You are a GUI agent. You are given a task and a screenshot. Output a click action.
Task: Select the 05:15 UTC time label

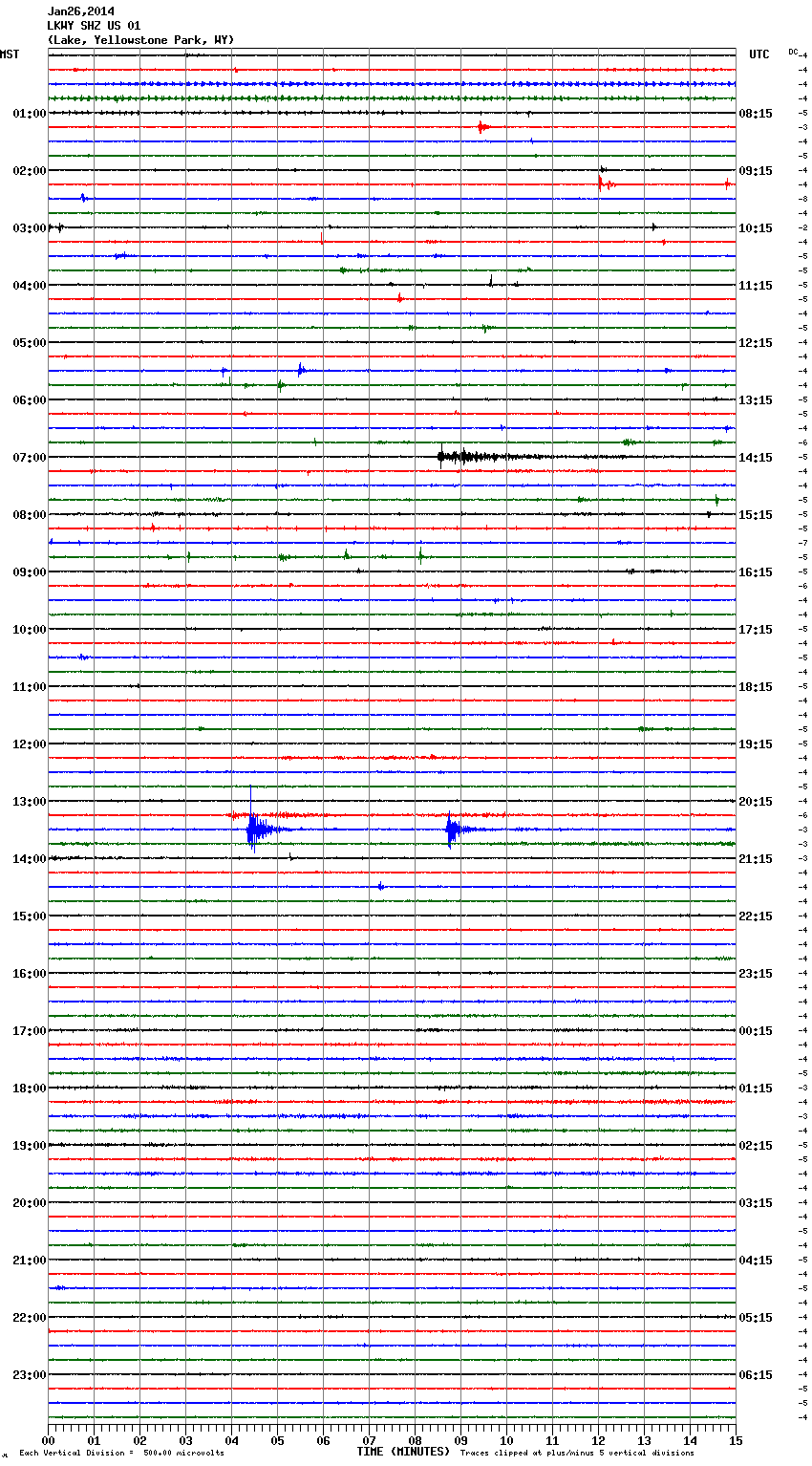tap(756, 1318)
